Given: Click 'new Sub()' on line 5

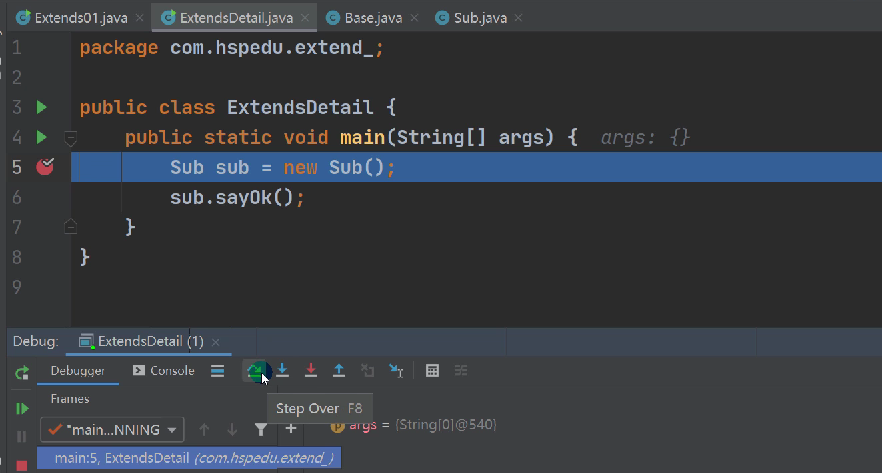Looking at the screenshot, I should coord(334,167).
